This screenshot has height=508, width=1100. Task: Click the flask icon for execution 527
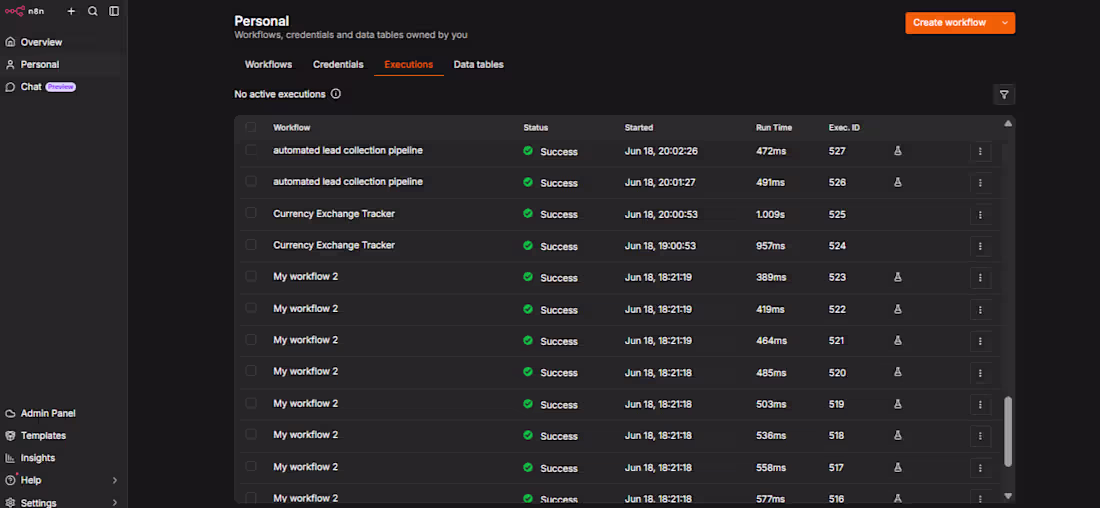(x=897, y=151)
